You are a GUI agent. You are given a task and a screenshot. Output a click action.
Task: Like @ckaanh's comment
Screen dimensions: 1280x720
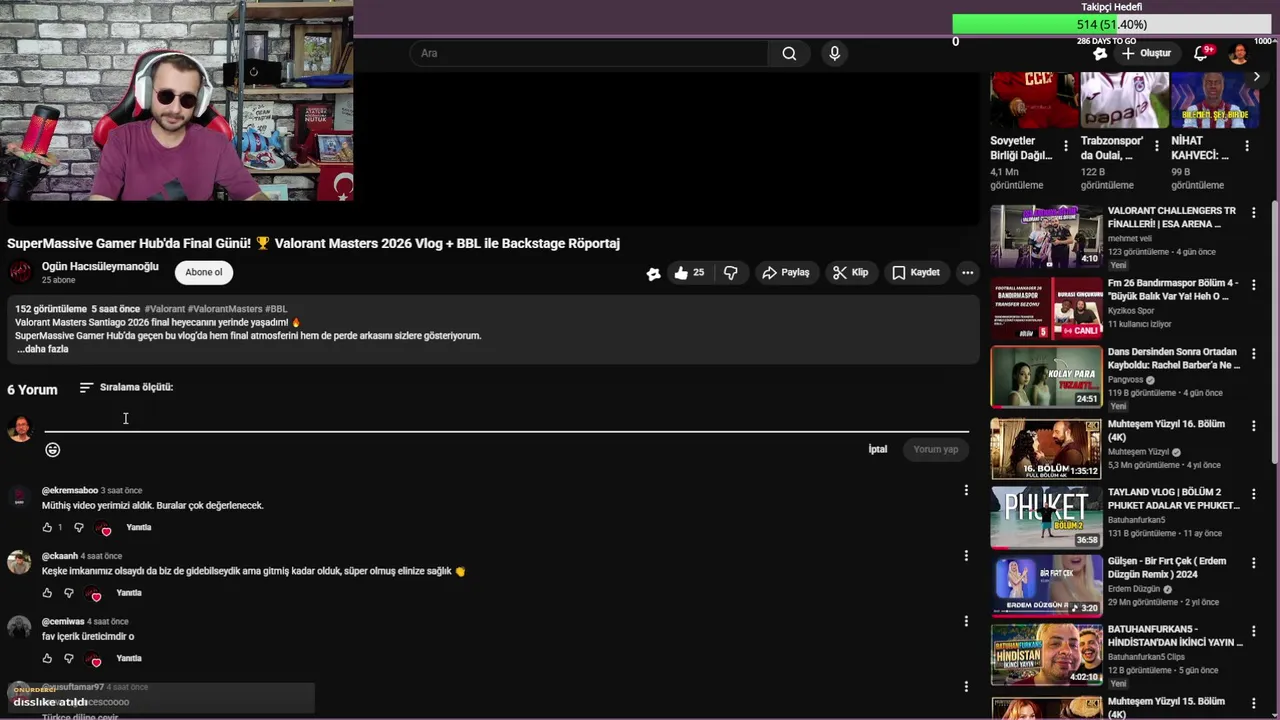point(47,593)
